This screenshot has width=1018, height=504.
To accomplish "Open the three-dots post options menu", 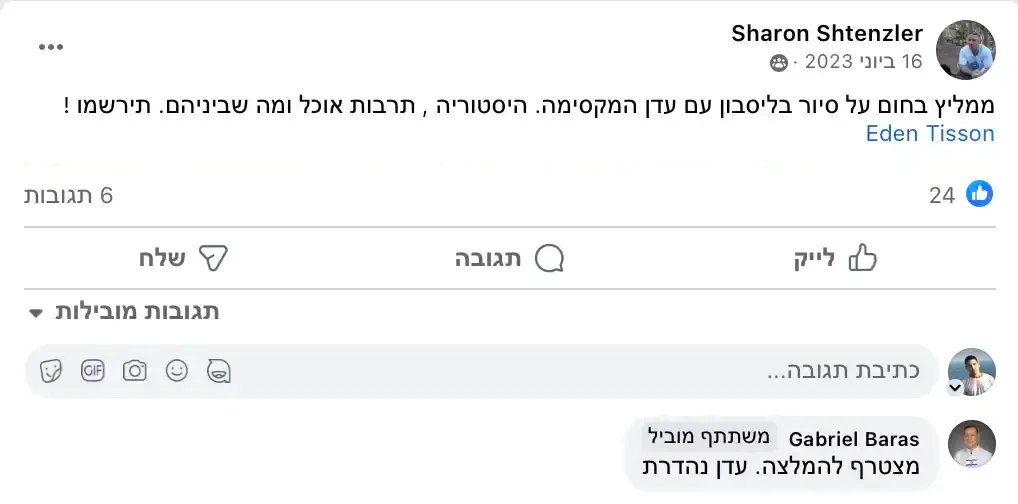I will pyautogui.click(x=50, y=48).
